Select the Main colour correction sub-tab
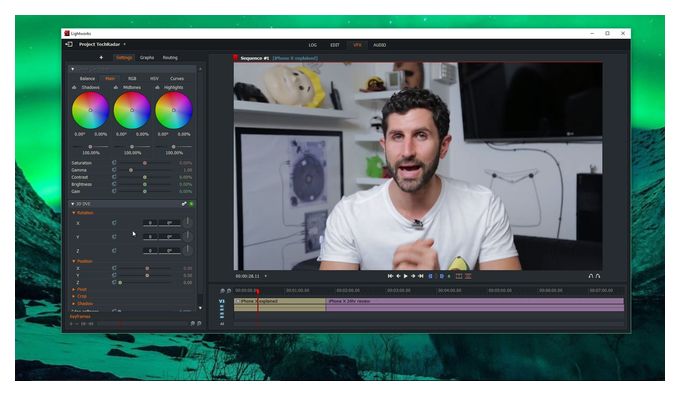The image size is (680, 396). pos(110,79)
